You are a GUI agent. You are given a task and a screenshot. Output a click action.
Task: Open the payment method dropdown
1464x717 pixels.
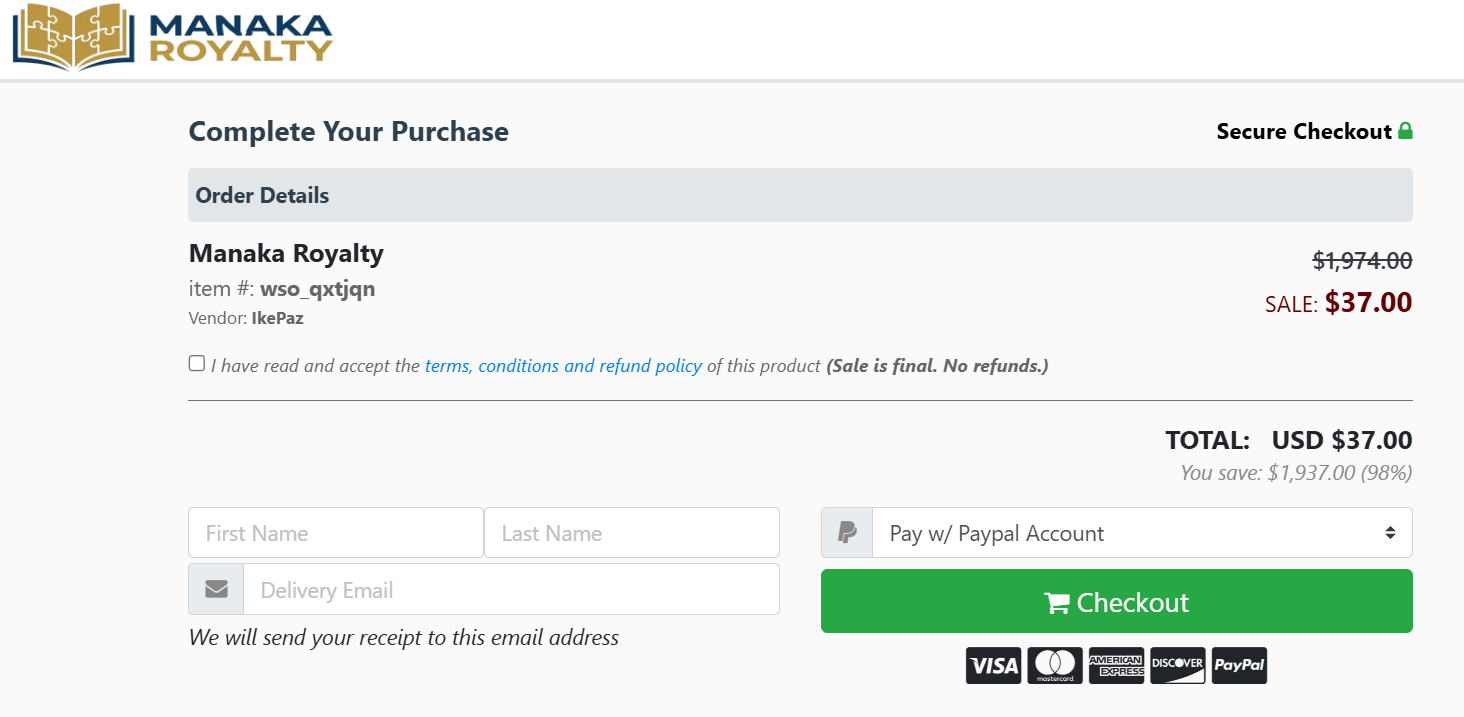click(1140, 532)
